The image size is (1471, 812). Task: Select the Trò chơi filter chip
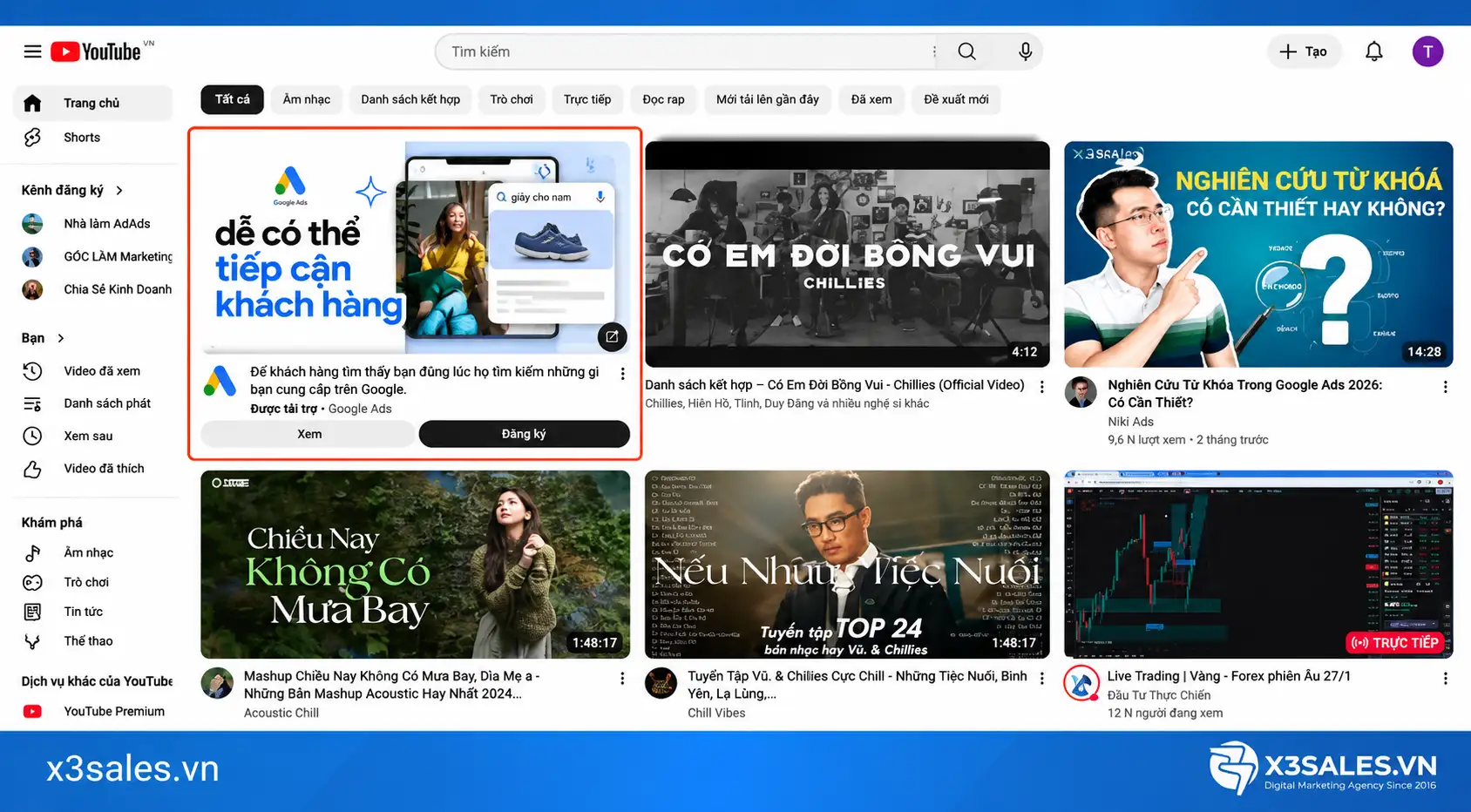pos(512,99)
